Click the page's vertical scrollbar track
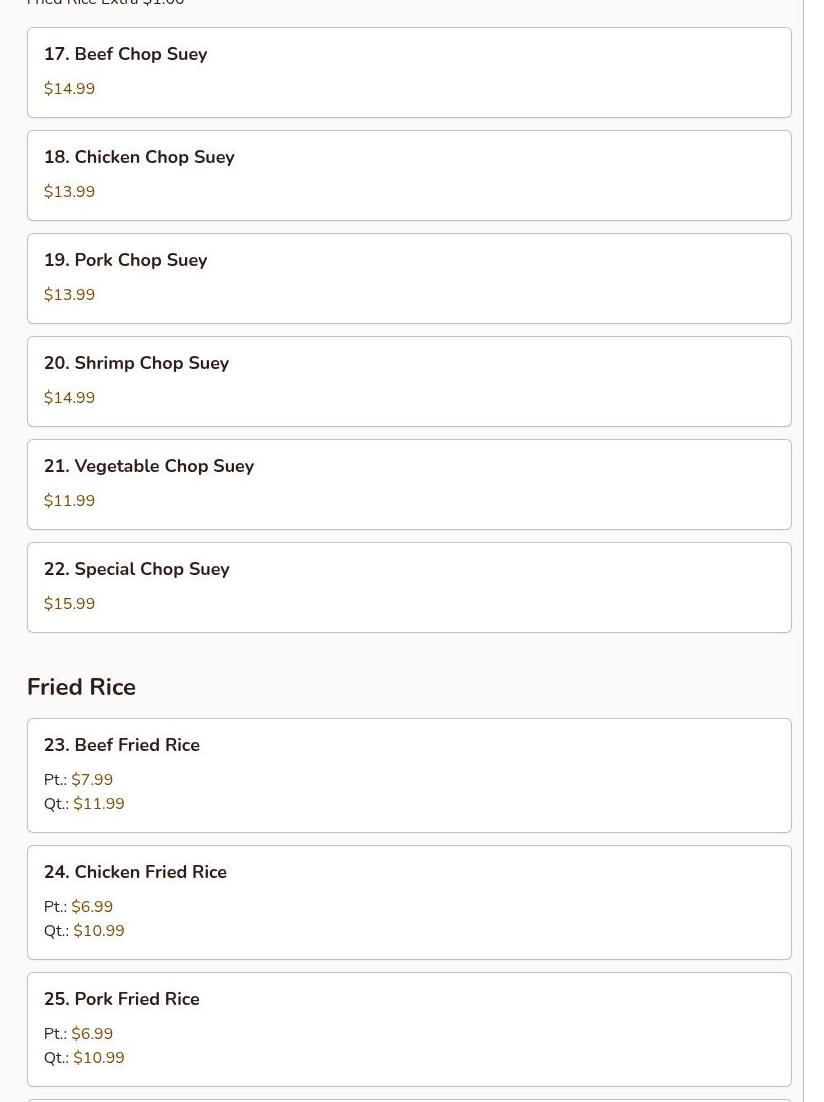The height and width of the screenshot is (1102, 824). (x=813, y=551)
